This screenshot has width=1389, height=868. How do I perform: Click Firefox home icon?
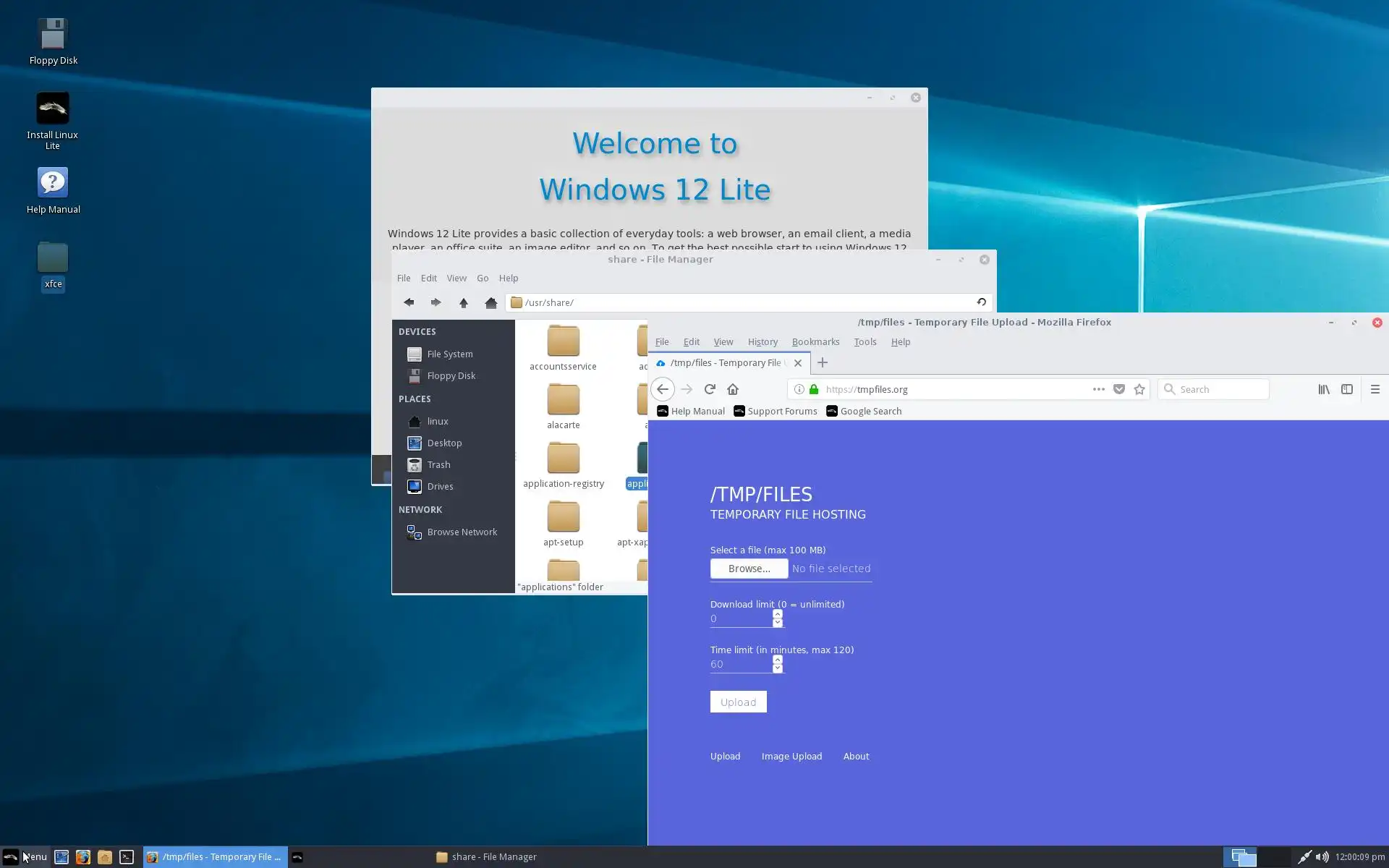pyautogui.click(x=733, y=389)
